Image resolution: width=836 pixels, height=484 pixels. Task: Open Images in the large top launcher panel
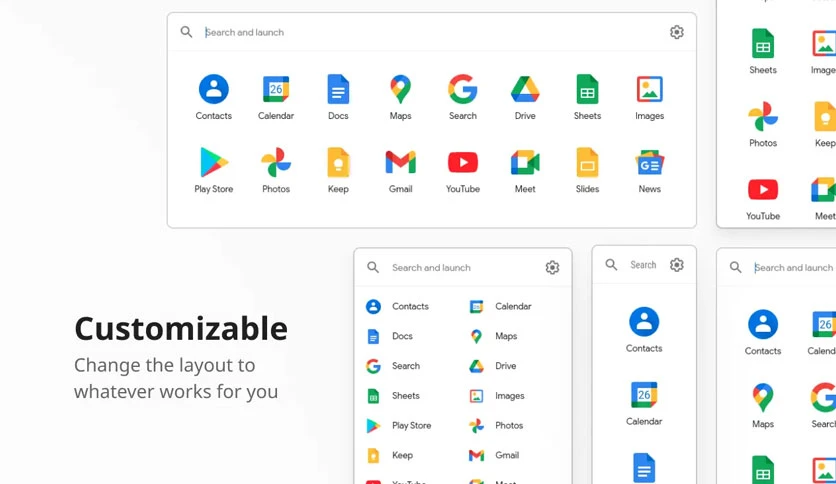click(649, 98)
